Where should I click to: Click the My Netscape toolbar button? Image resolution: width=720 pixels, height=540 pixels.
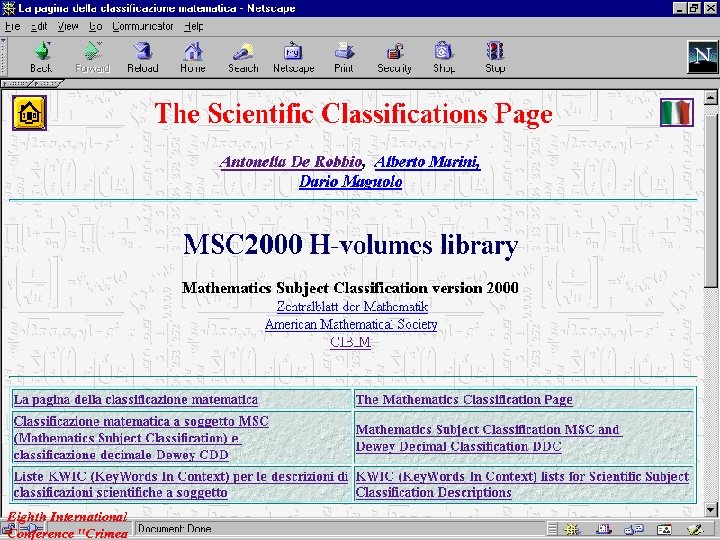point(293,57)
